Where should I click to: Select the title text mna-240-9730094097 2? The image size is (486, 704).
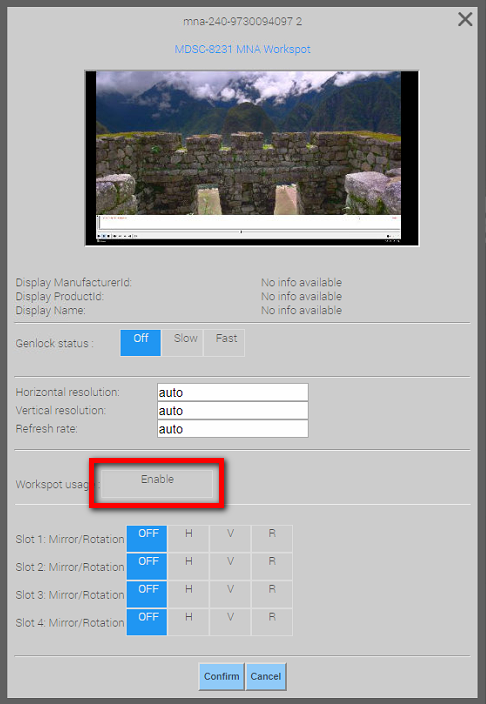click(243, 21)
